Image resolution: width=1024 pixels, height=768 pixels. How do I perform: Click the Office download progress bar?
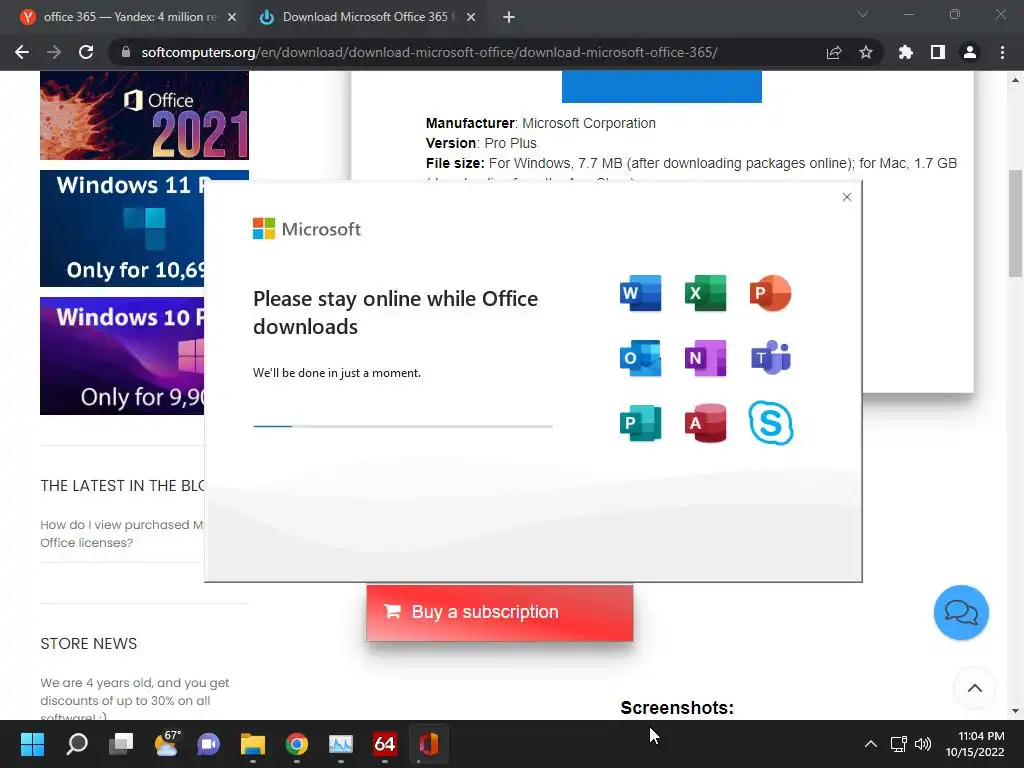click(403, 426)
